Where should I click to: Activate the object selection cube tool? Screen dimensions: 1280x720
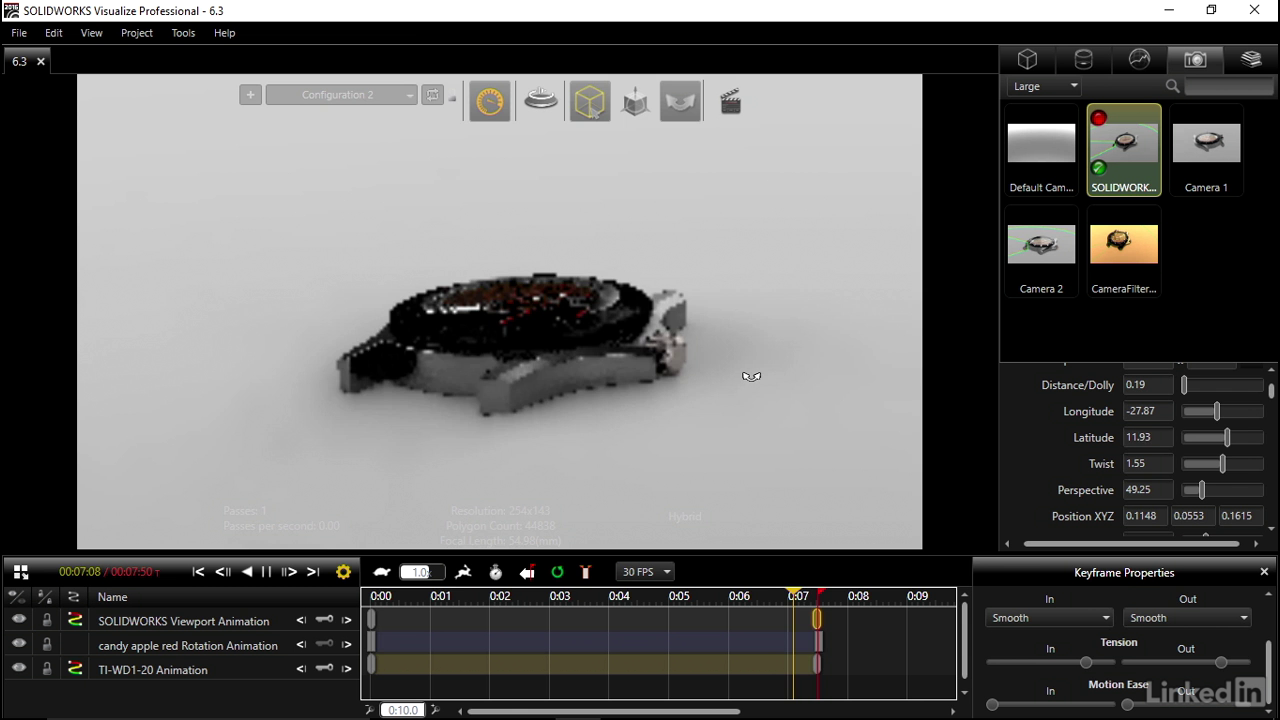coord(590,101)
